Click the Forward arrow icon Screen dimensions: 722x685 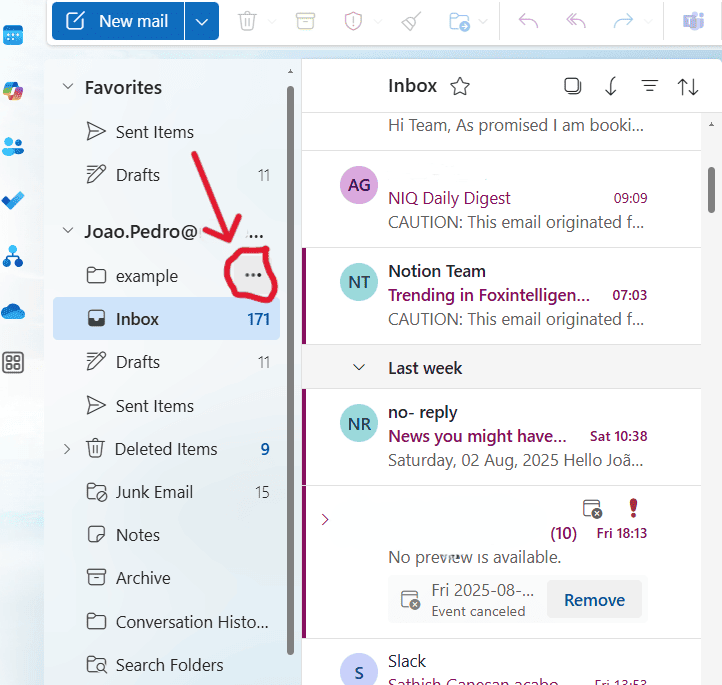[623, 21]
